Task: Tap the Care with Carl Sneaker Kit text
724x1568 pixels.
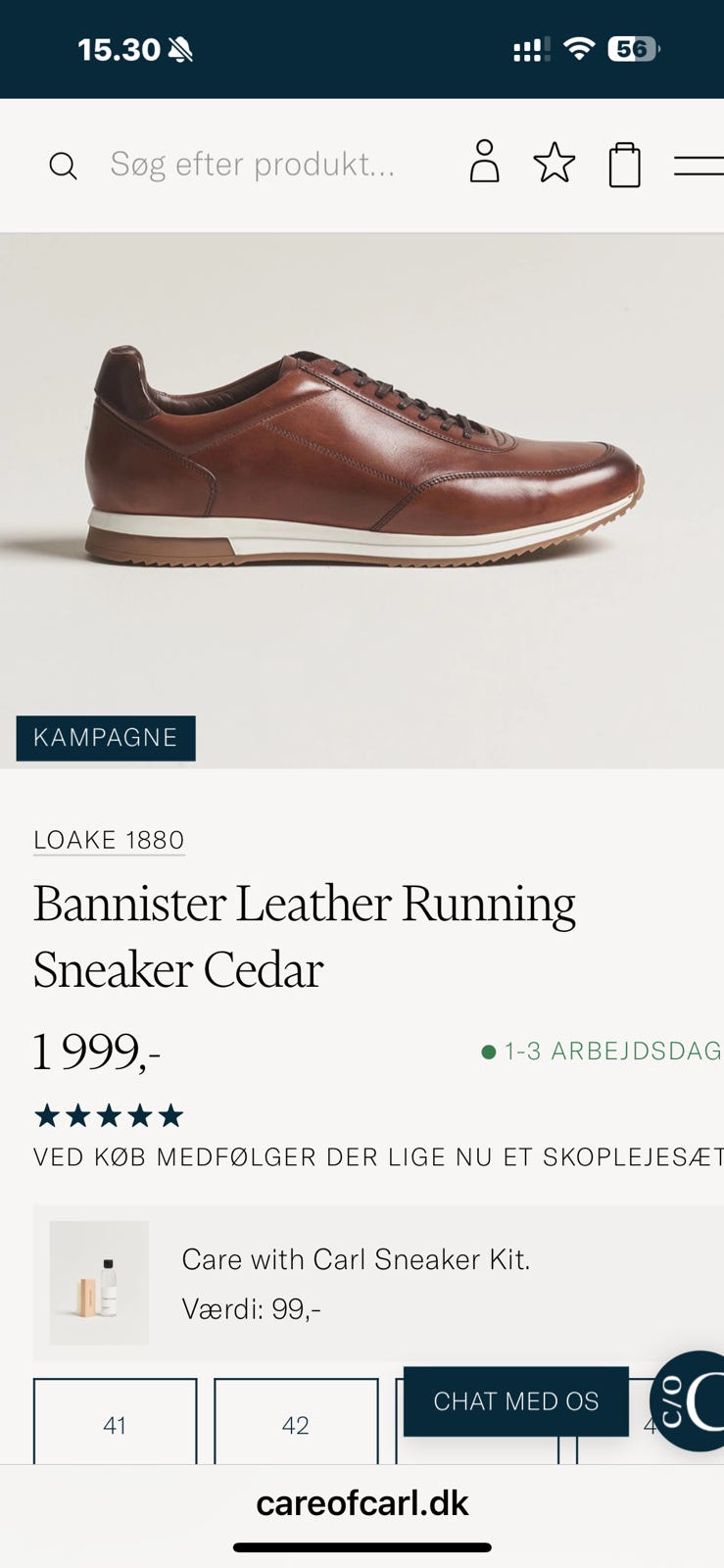Action: 356,1259
